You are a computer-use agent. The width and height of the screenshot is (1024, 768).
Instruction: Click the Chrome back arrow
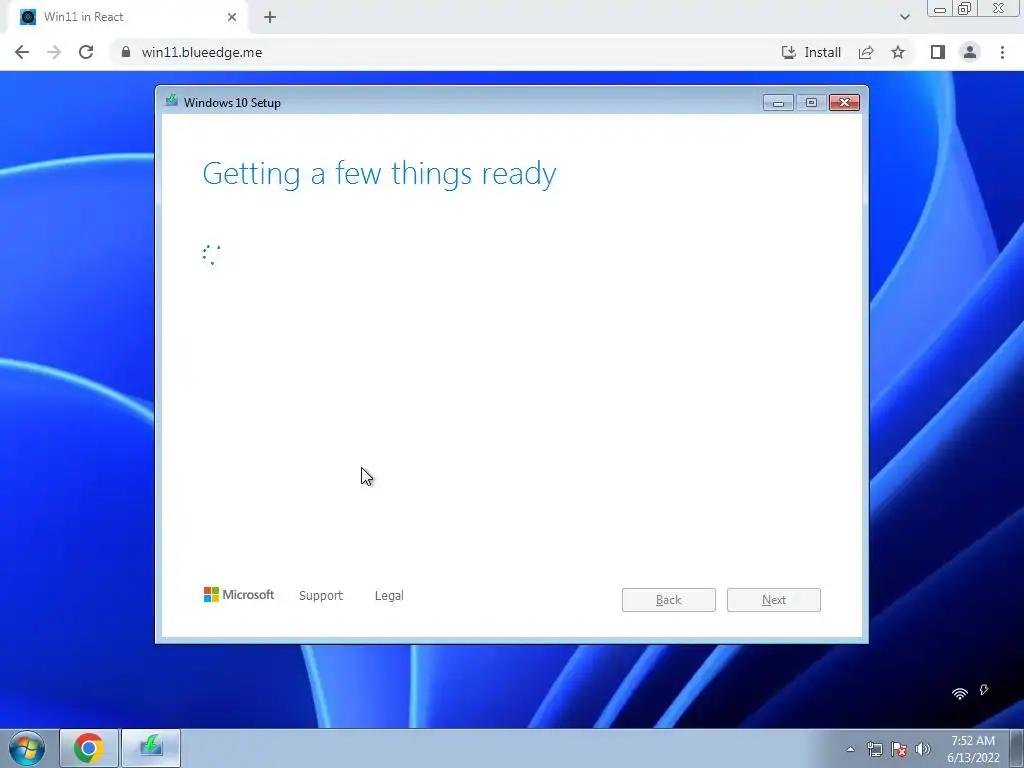pos(22,52)
